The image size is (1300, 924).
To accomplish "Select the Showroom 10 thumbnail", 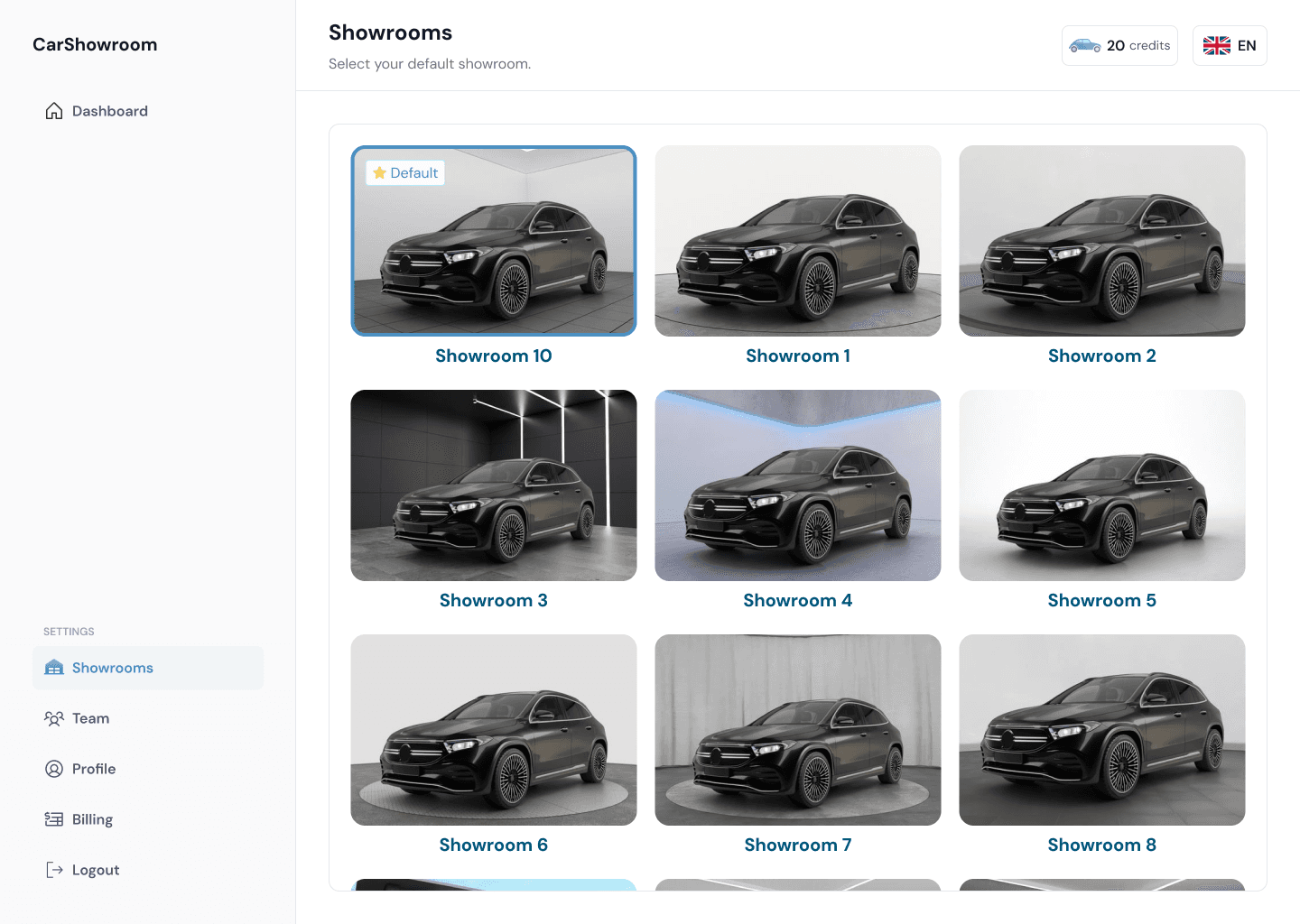I will pos(494,241).
